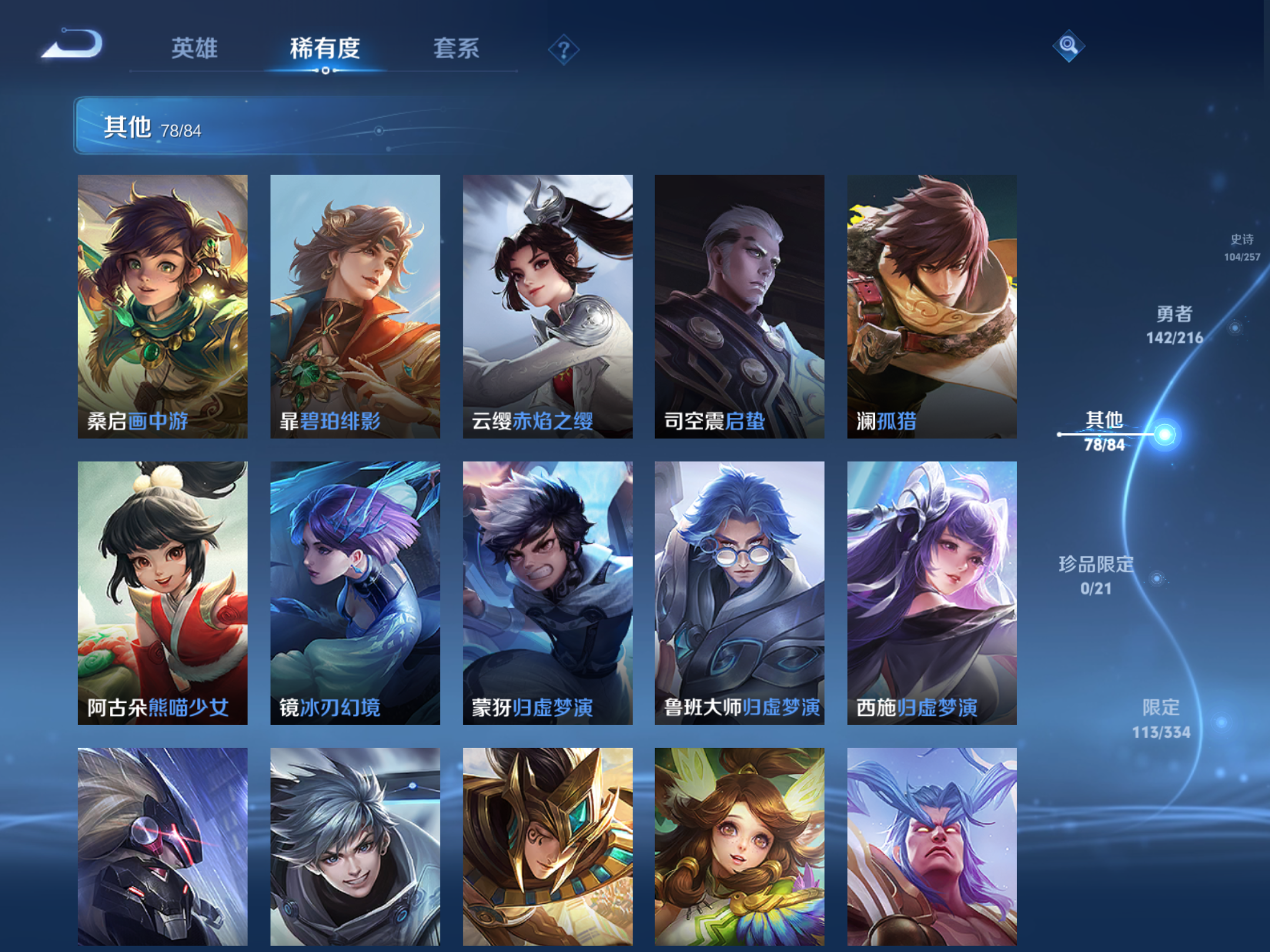Jump to 限定 113/334 rarity marker
Screen dimensions: 1270x952
click(x=1161, y=719)
